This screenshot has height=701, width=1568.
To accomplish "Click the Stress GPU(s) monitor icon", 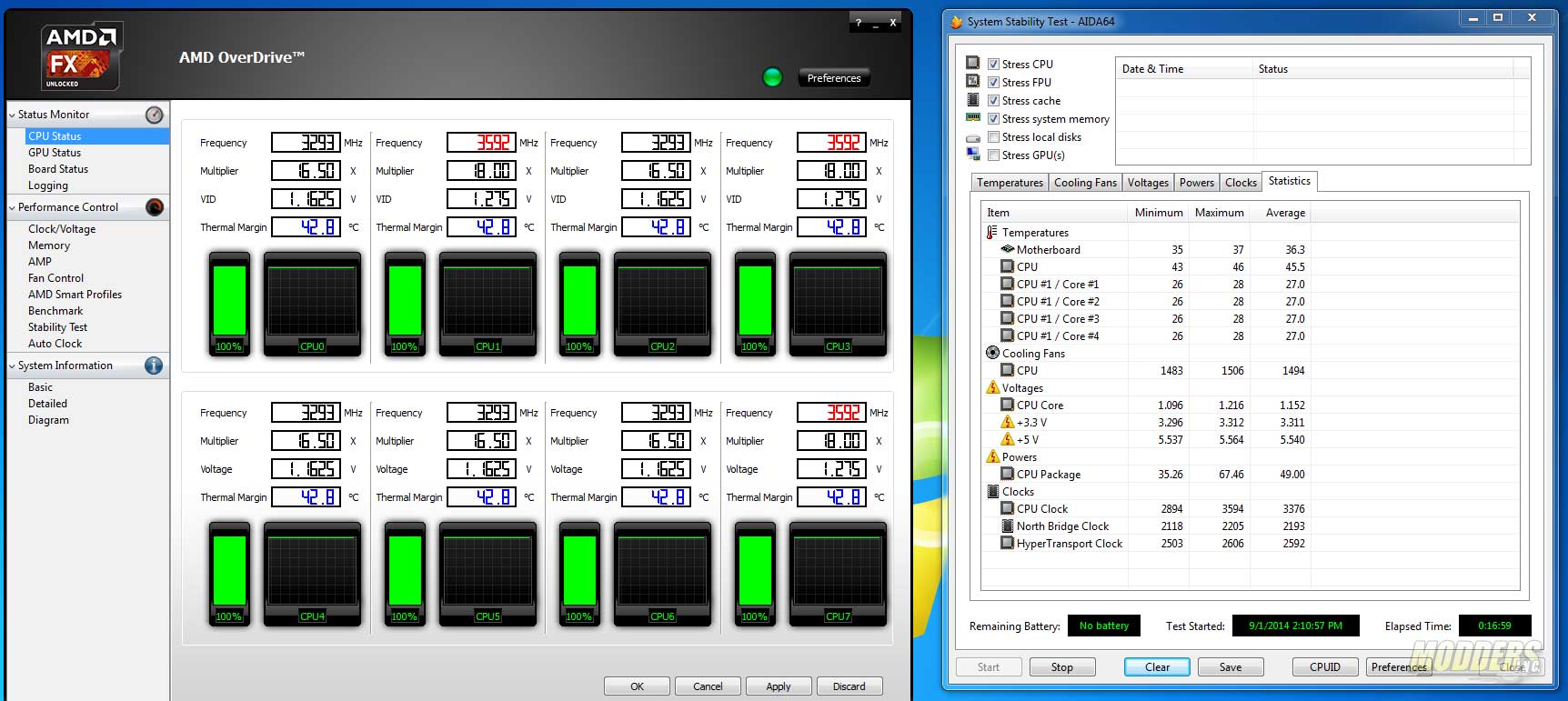I will pos(973,155).
